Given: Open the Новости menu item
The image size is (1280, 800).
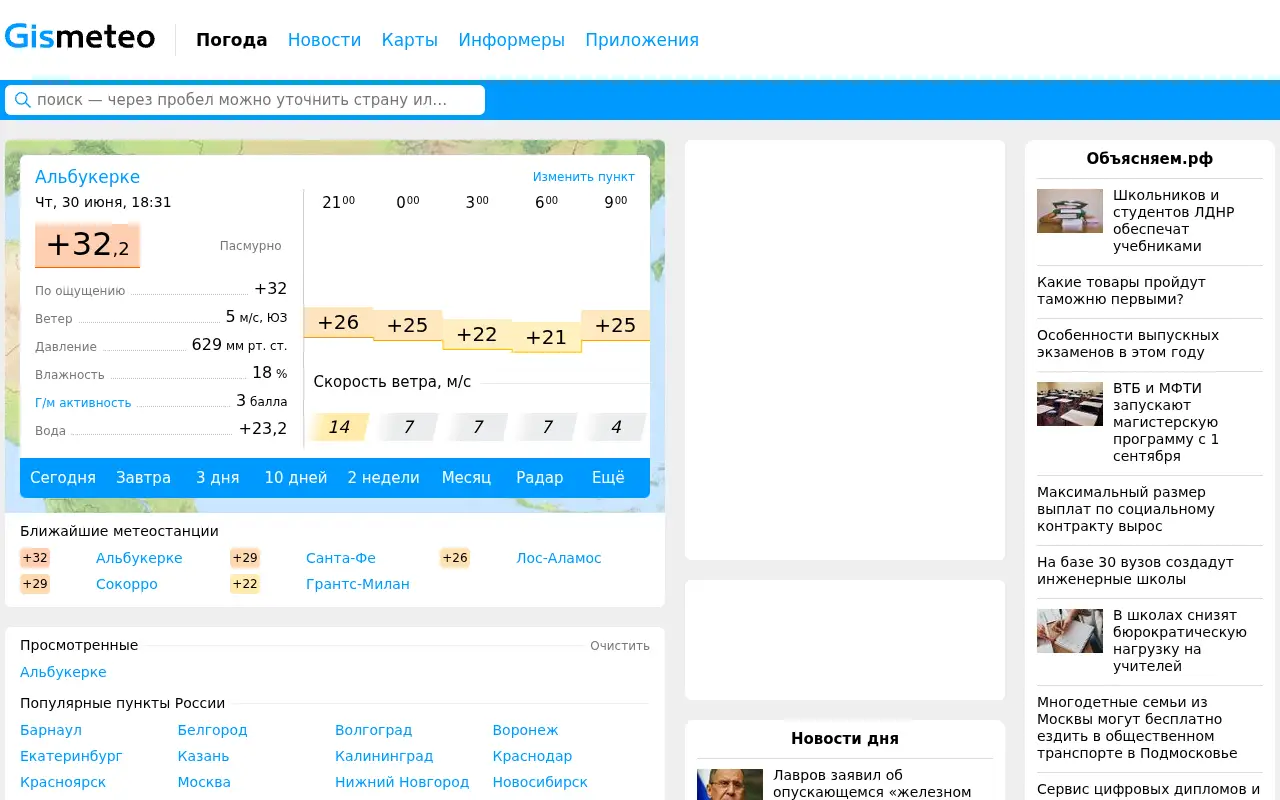Looking at the screenshot, I should [x=324, y=40].
